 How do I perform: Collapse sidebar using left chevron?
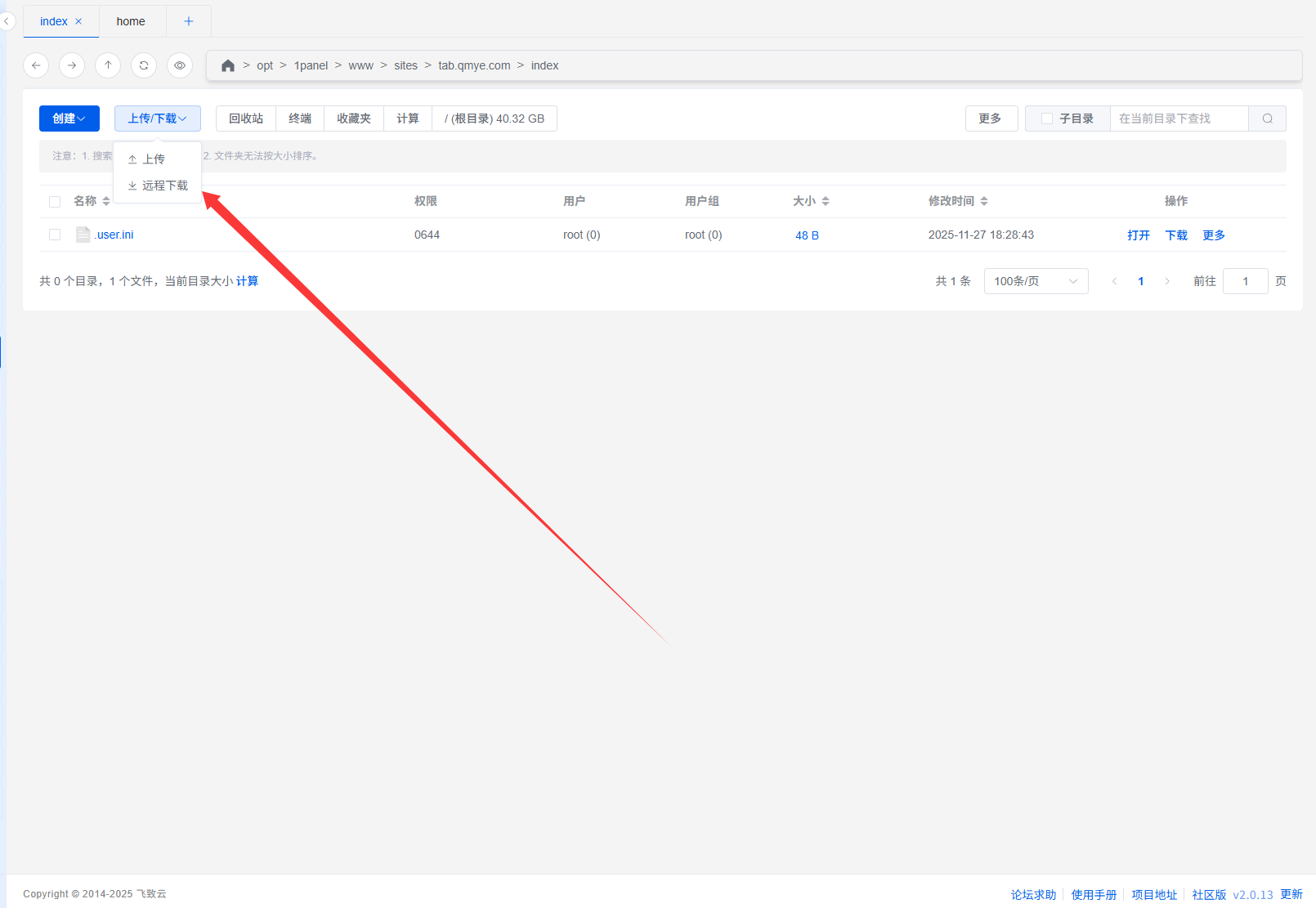tap(6, 21)
